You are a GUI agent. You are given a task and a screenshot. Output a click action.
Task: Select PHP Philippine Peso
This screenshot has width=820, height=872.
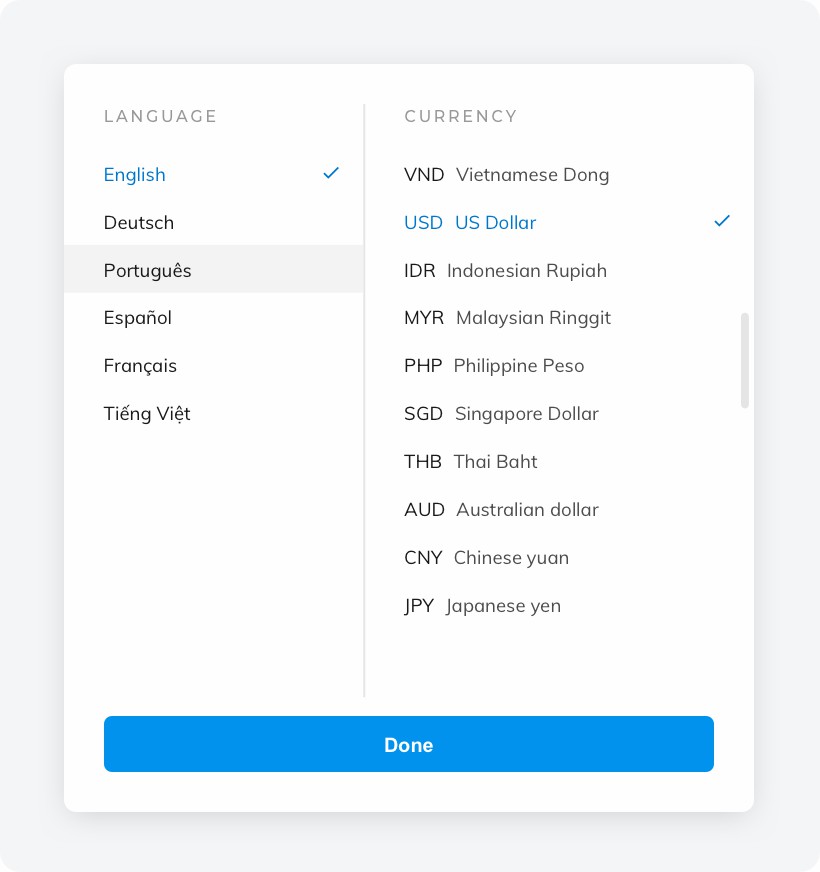coord(494,366)
